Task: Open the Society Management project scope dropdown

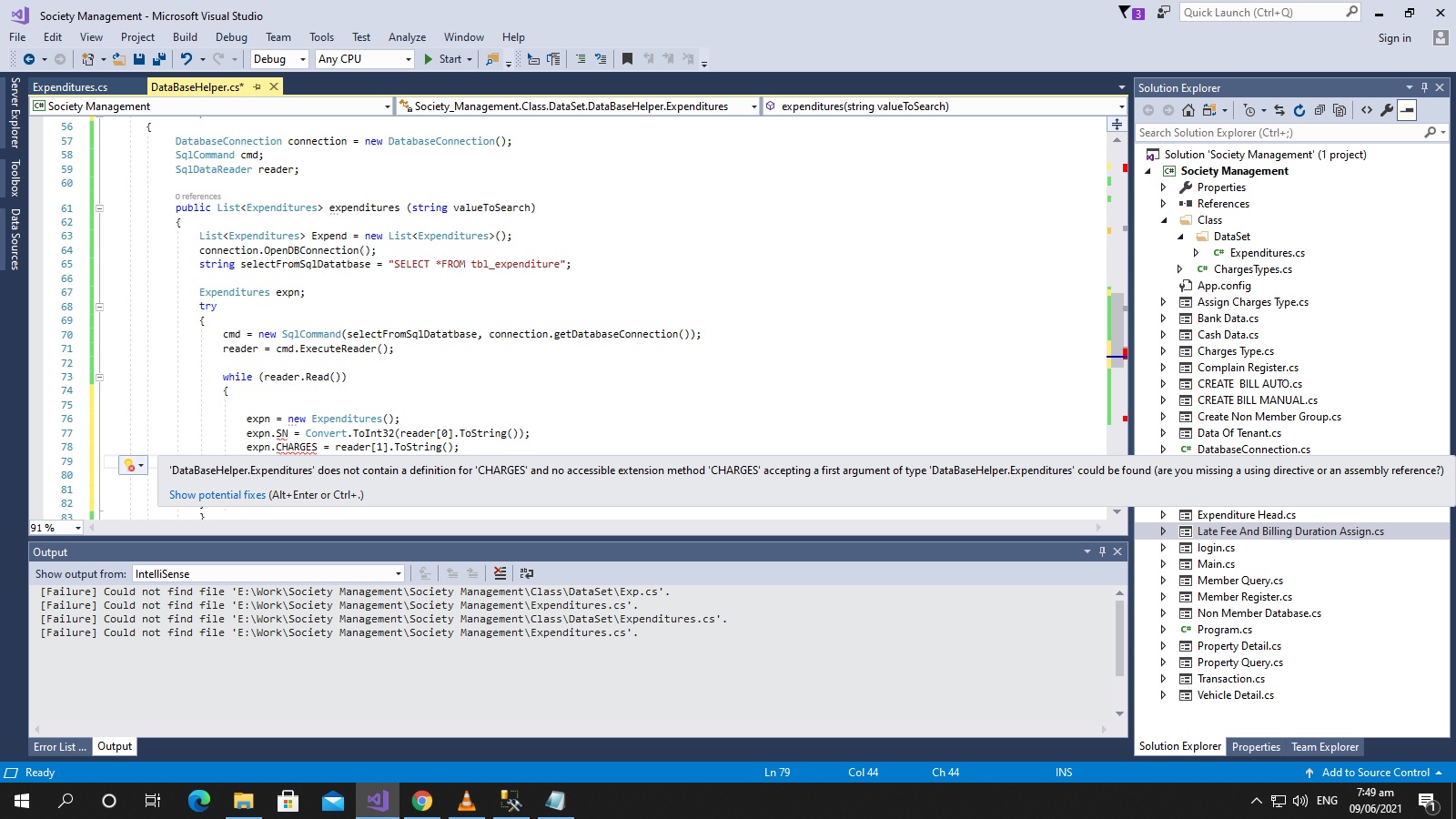Action: click(x=211, y=106)
